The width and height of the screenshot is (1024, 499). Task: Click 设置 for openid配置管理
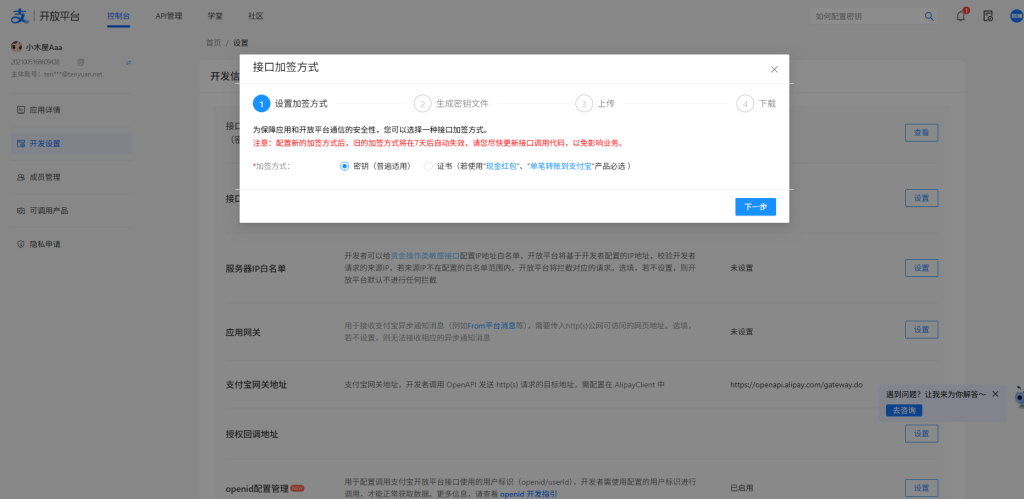pos(921,488)
